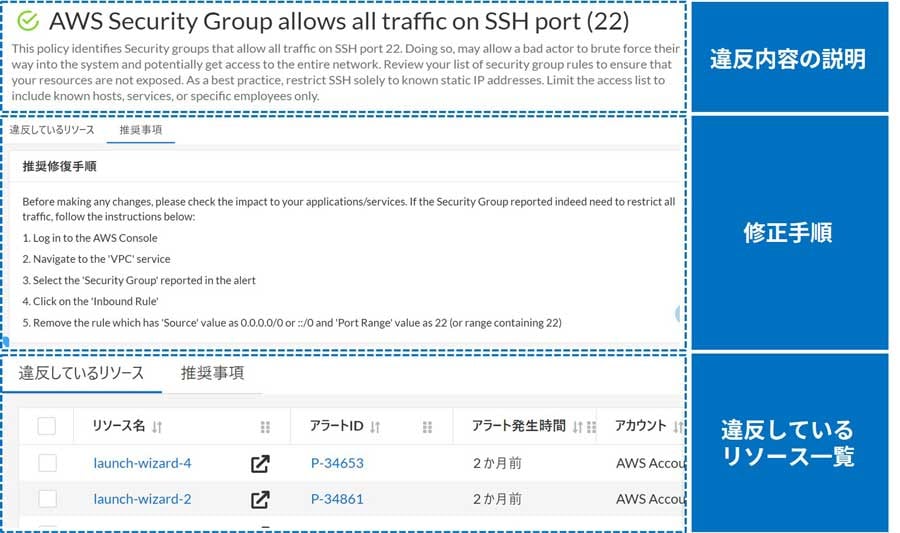900x533 pixels.
Task: Switch to small 違反しているリソース tab in upper panel
Action: (x=52, y=130)
